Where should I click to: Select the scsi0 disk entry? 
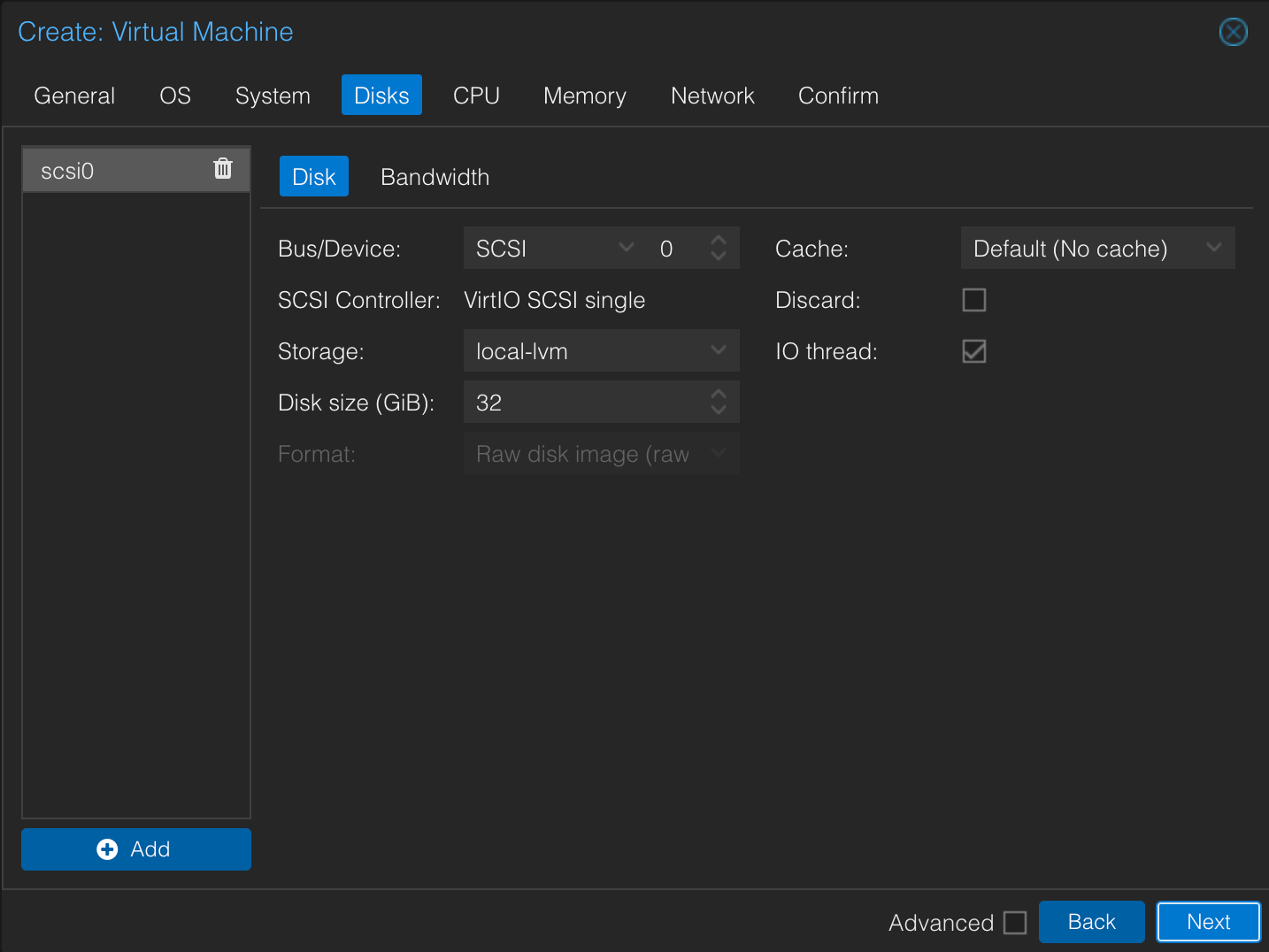pyautogui.click(x=115, y=170)
